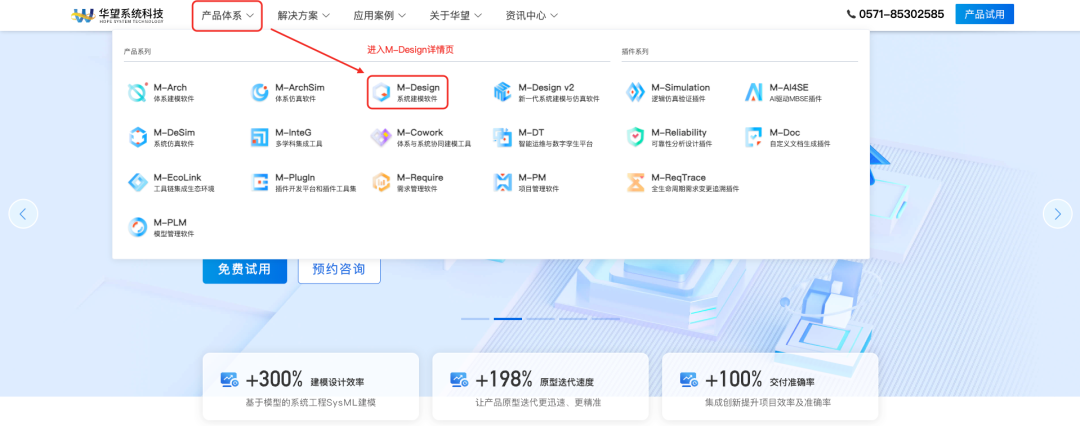The height and width of the screenshot is (426, 1080).
Task: Click the phone number 0571-85302585
Action: tap(901, 14)
